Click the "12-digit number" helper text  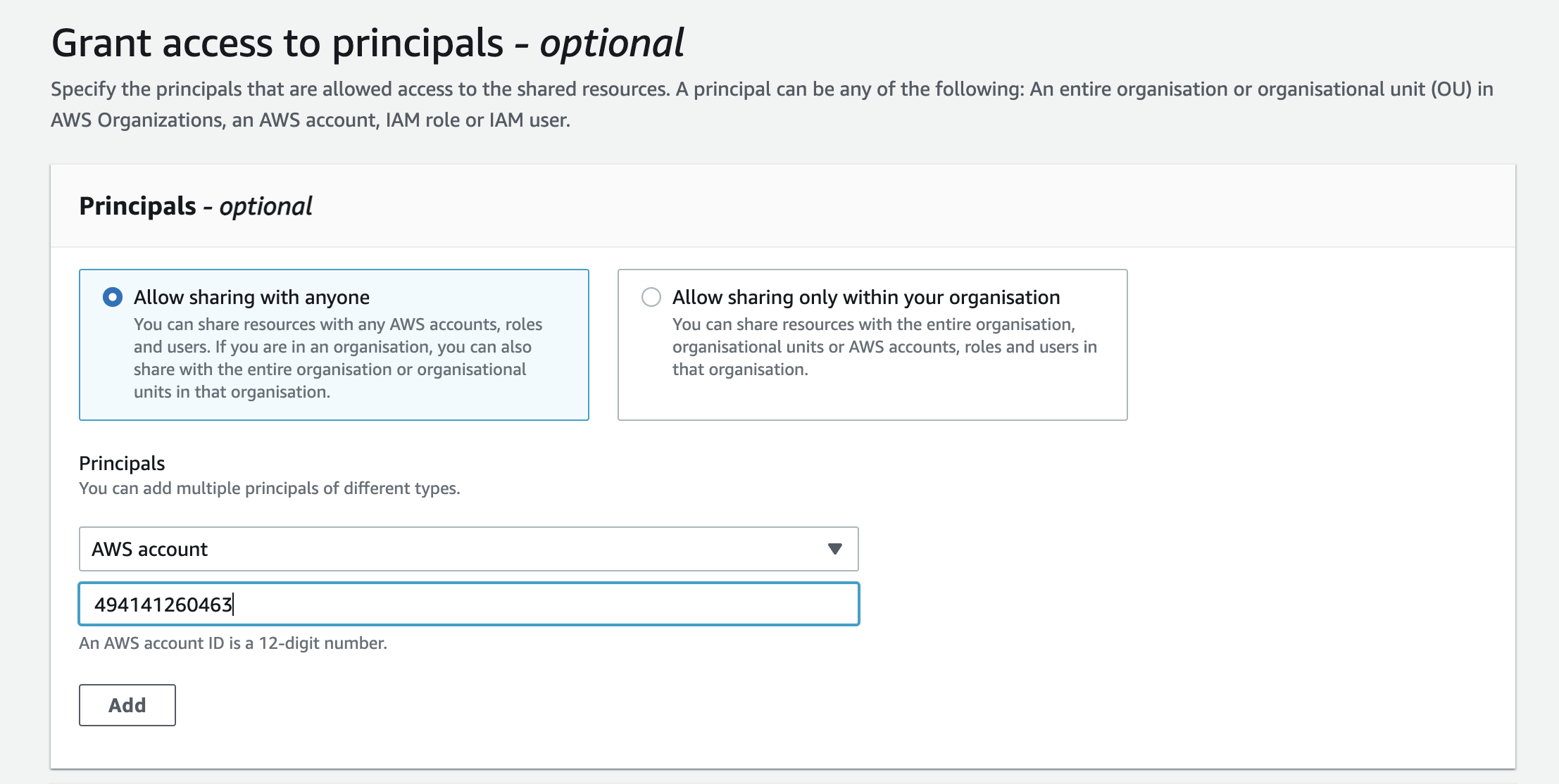click(x=233, y=643)
